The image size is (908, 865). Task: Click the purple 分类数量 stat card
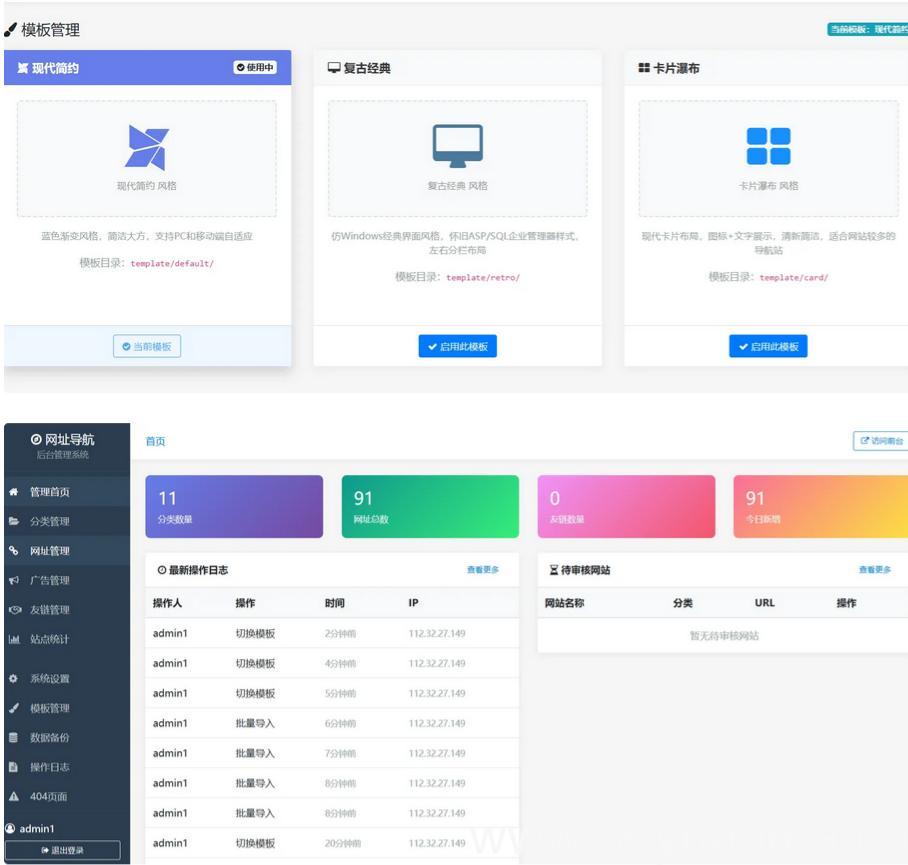tap(234, 507)
